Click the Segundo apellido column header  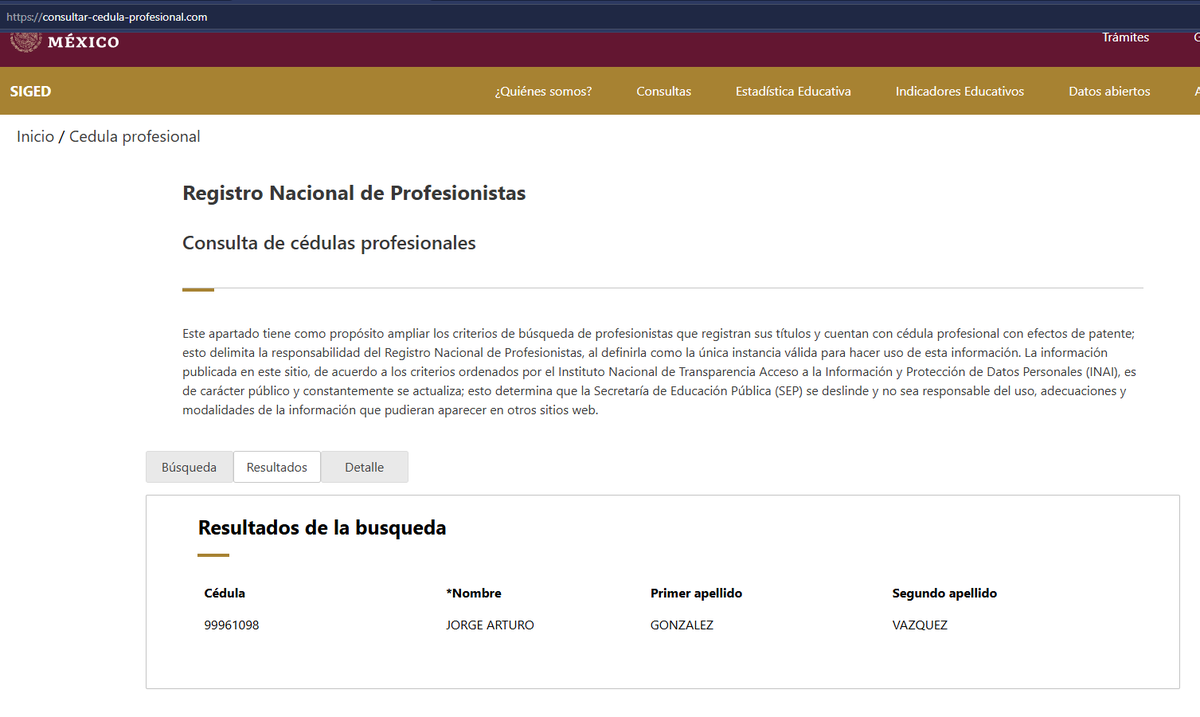[x=944, y=593]
